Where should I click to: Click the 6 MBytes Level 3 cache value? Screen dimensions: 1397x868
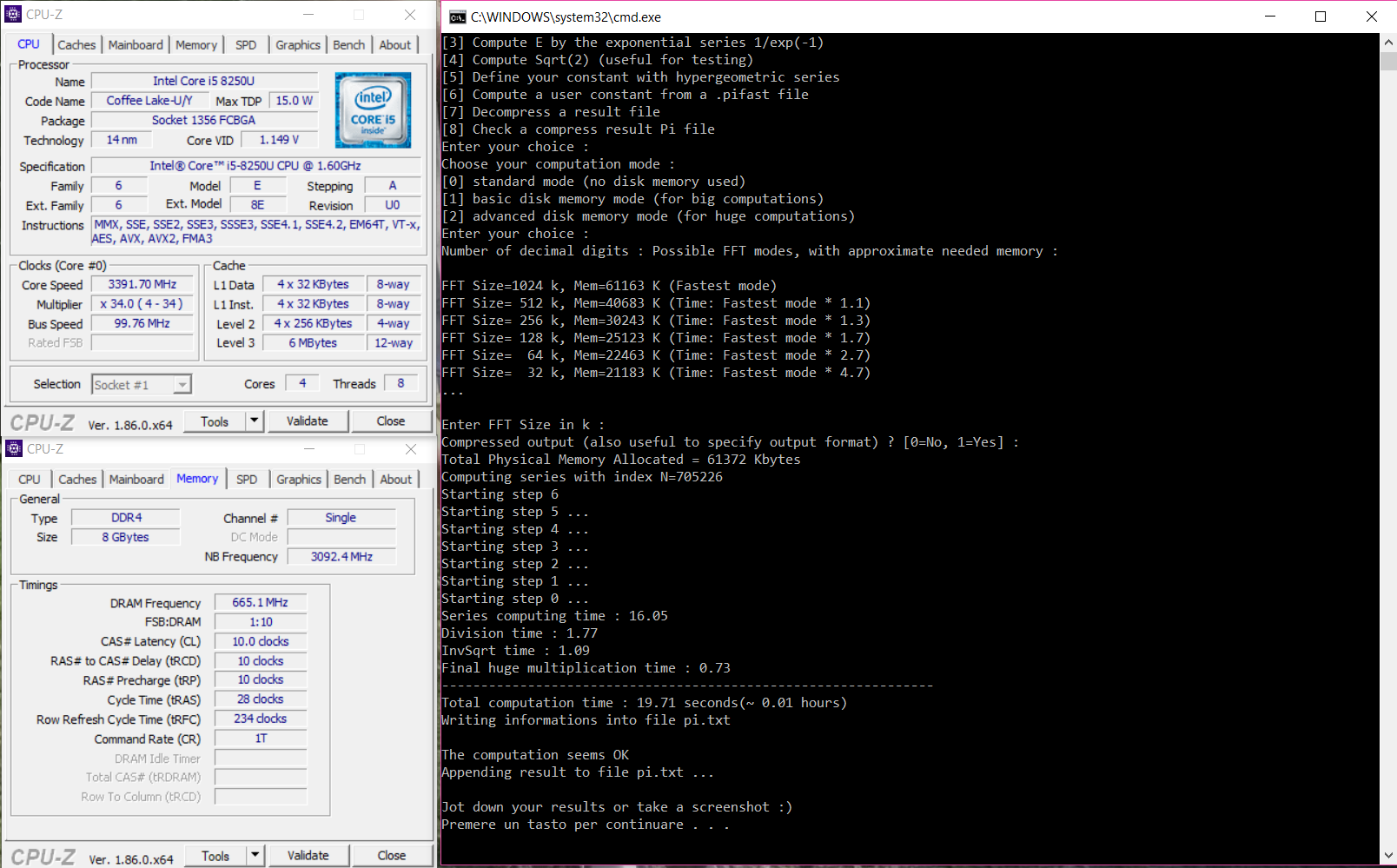click(x=313, y=343)
